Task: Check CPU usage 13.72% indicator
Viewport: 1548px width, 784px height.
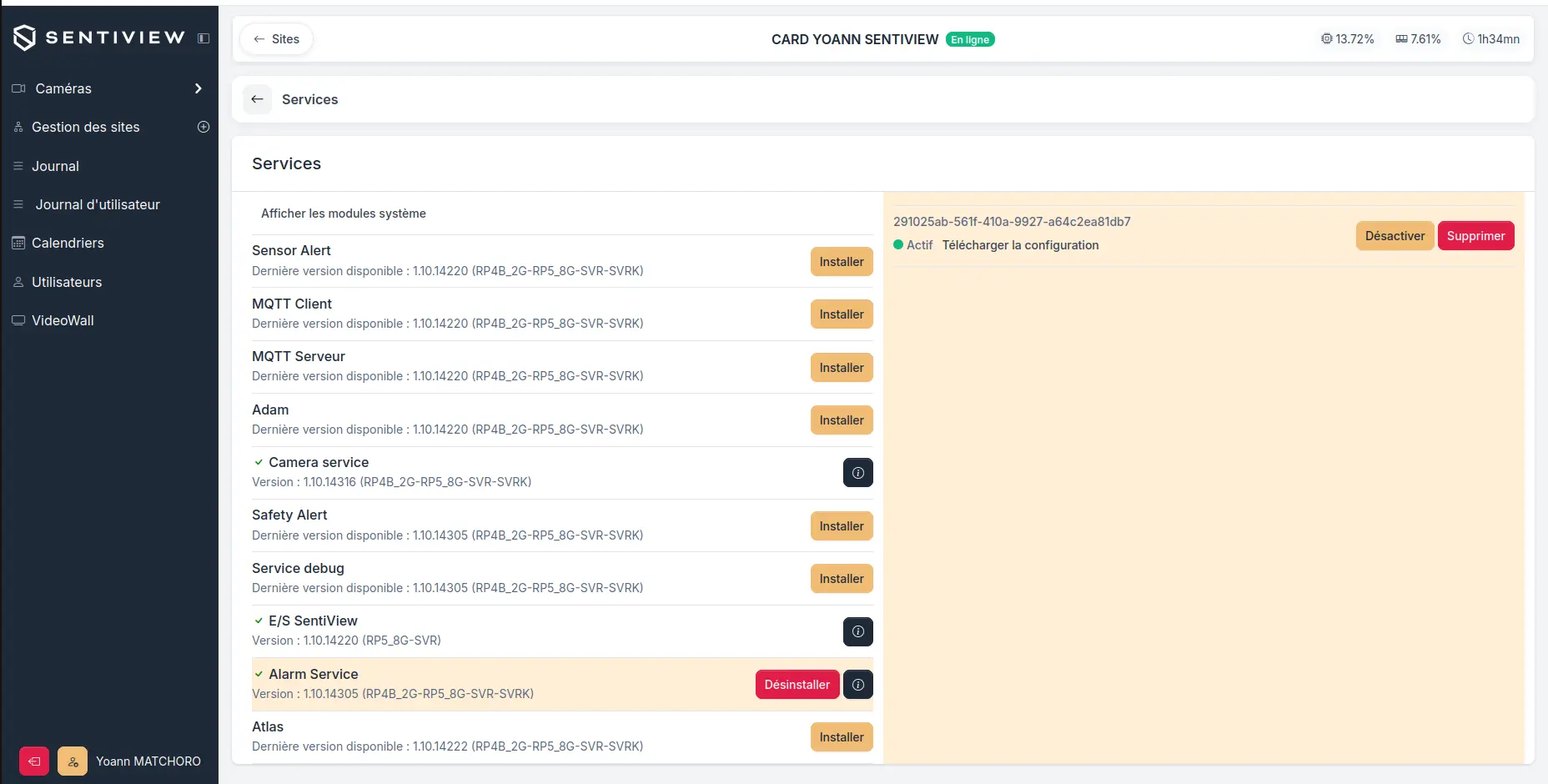Action: tap(1348, 39)
